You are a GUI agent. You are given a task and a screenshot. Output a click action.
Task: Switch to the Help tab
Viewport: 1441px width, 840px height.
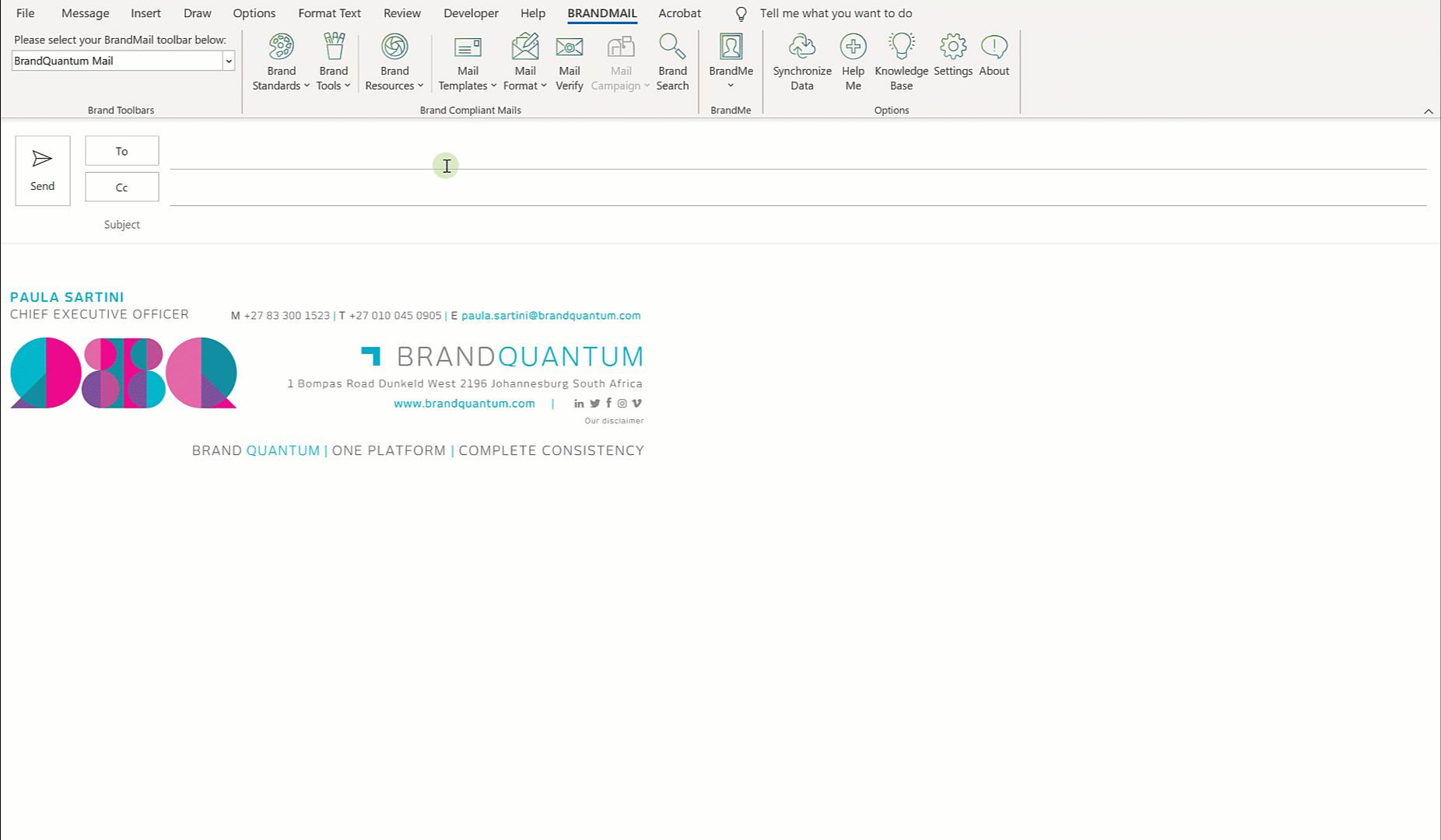point(533,13)
